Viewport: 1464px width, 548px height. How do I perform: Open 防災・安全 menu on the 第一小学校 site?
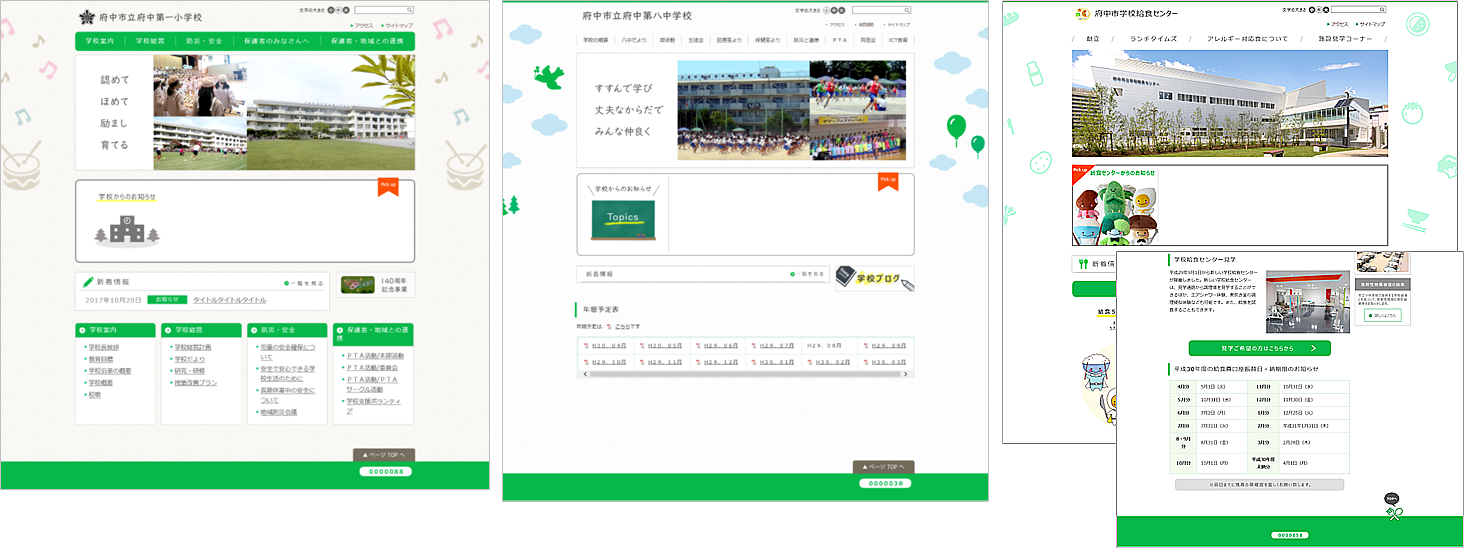pos(203,41)
